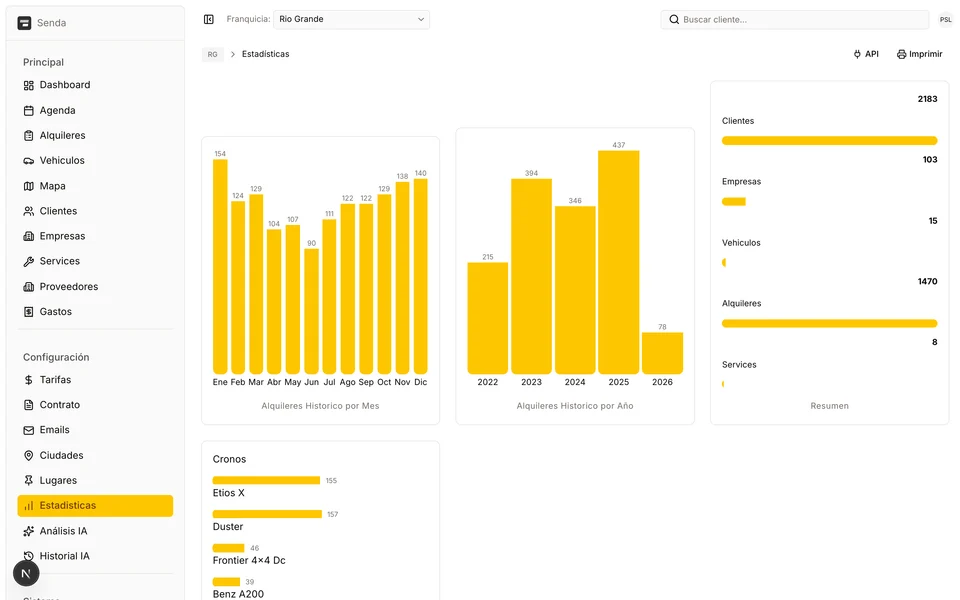
Task: Toggle the sidebar collapse icon
Action: coord(209,19)
